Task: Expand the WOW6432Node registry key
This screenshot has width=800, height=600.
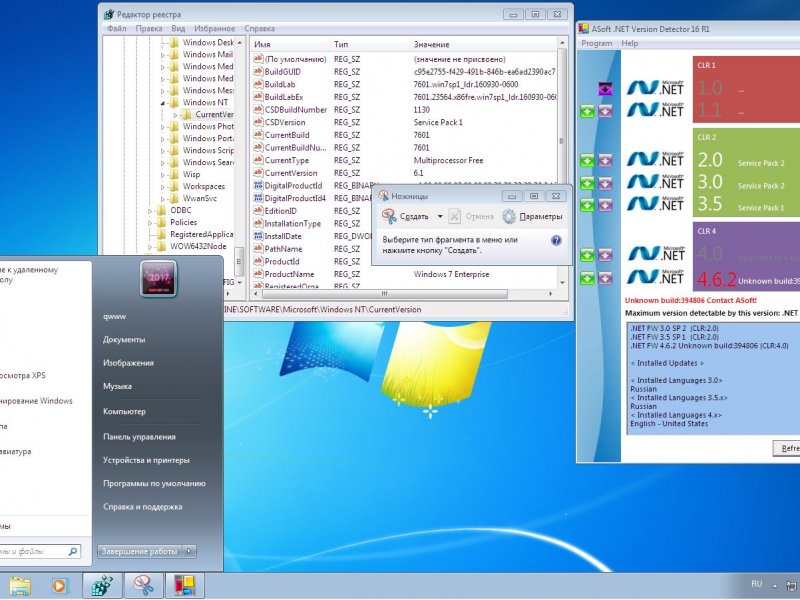Action: pyautogui.click(x=150, y=246)
